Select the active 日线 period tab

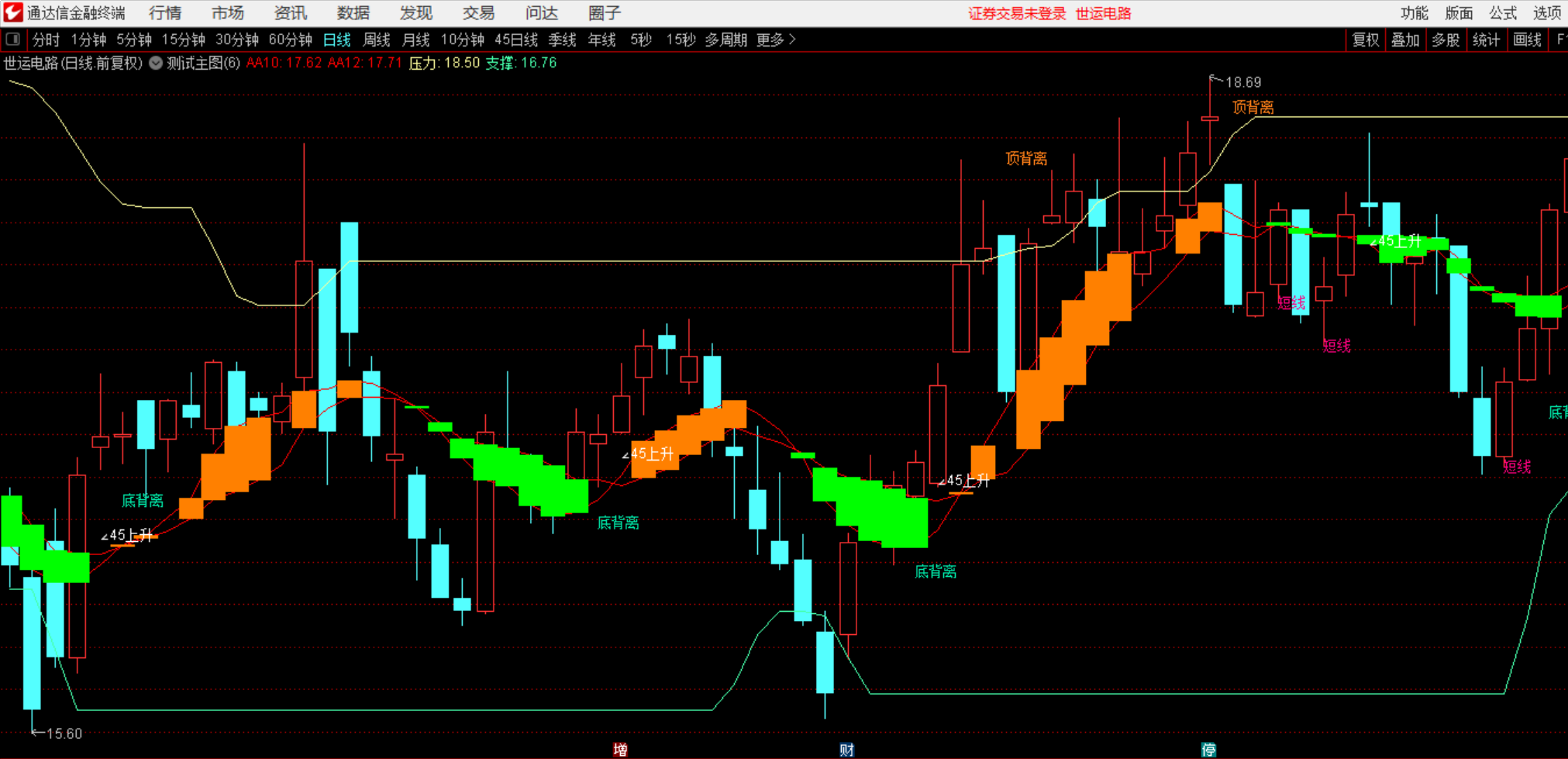[x=337, y=40]
